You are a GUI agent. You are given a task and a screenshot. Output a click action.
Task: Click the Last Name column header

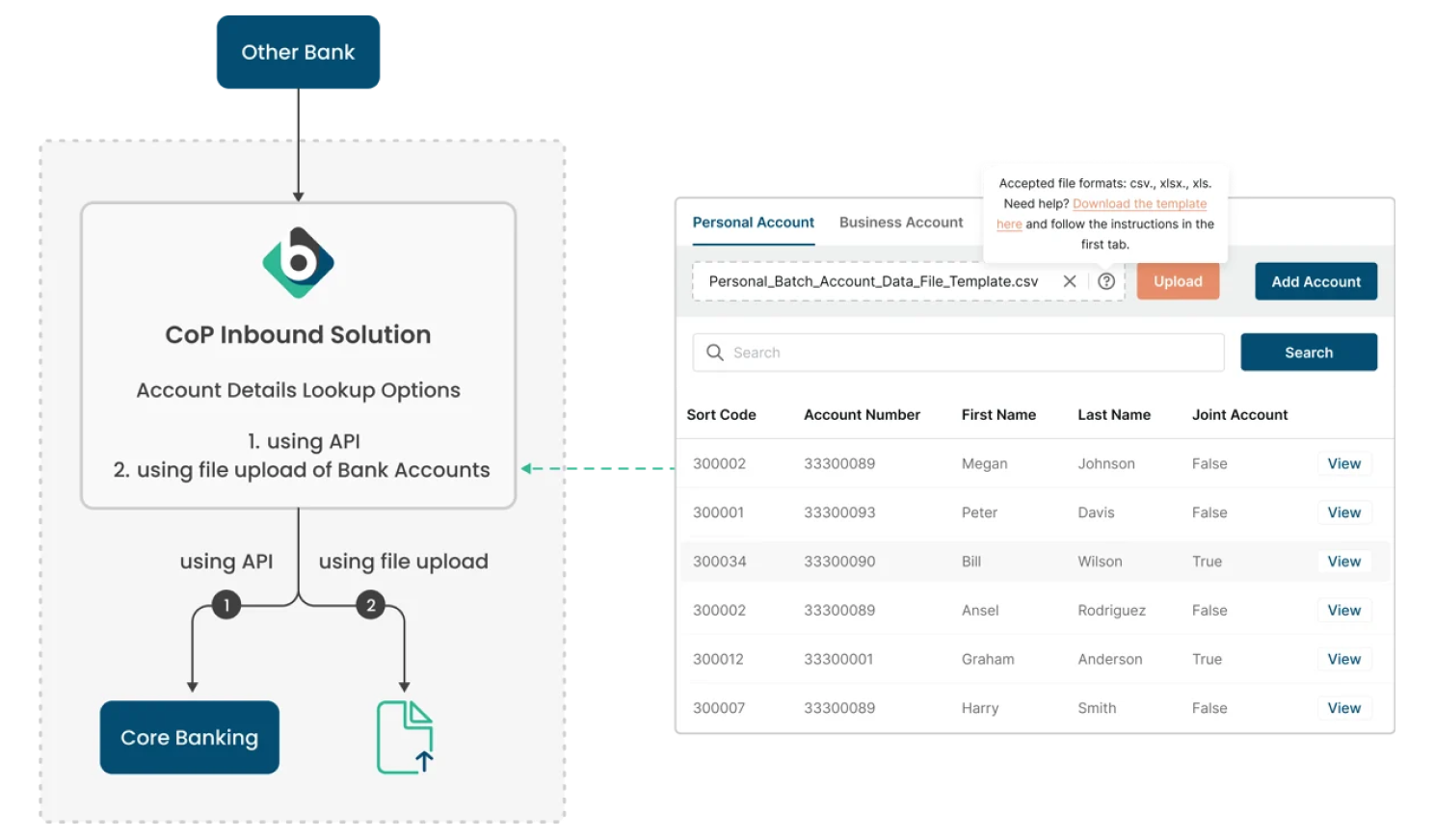[x=1114, y=415]
